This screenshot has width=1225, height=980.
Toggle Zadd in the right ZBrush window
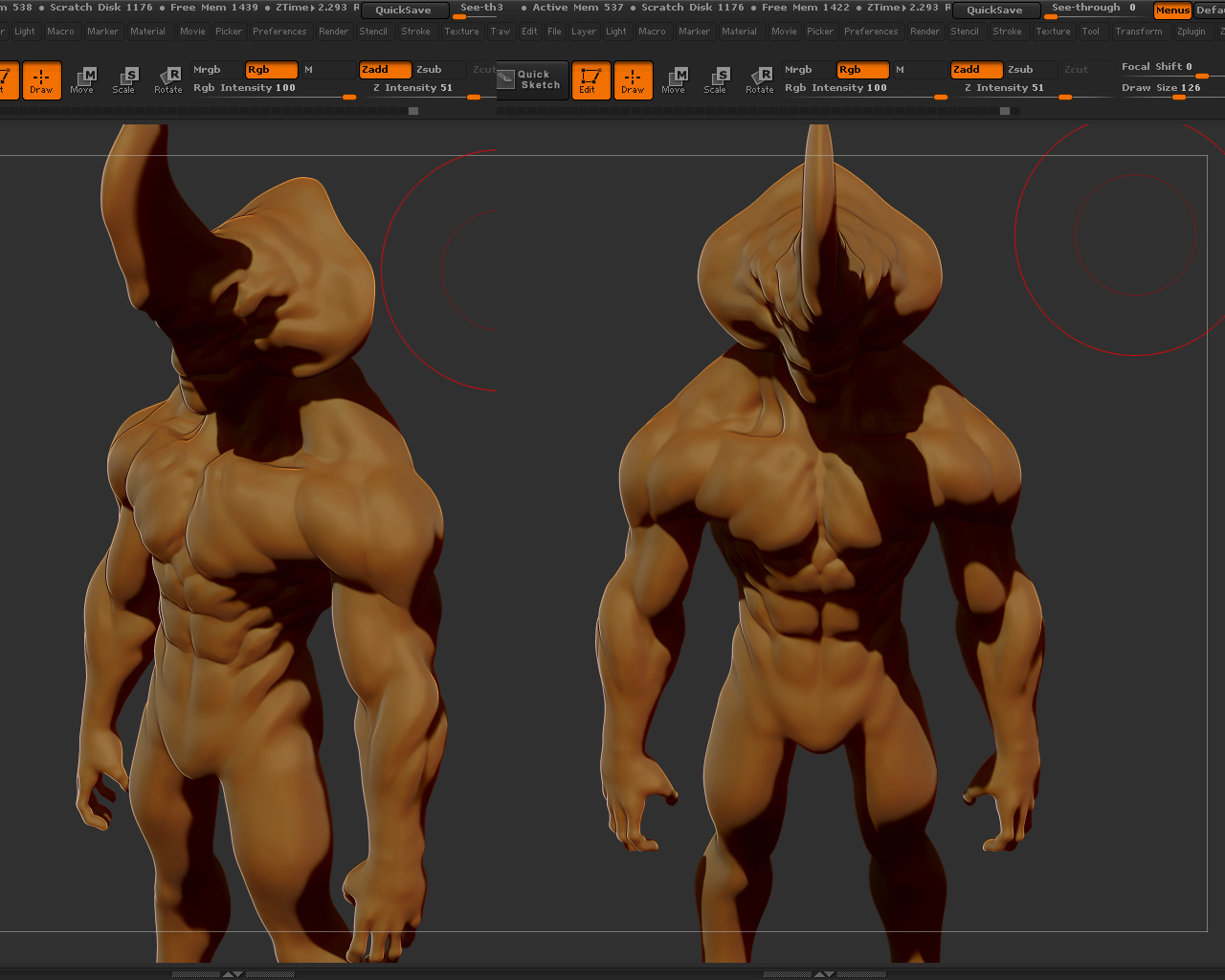pos(977,70)
